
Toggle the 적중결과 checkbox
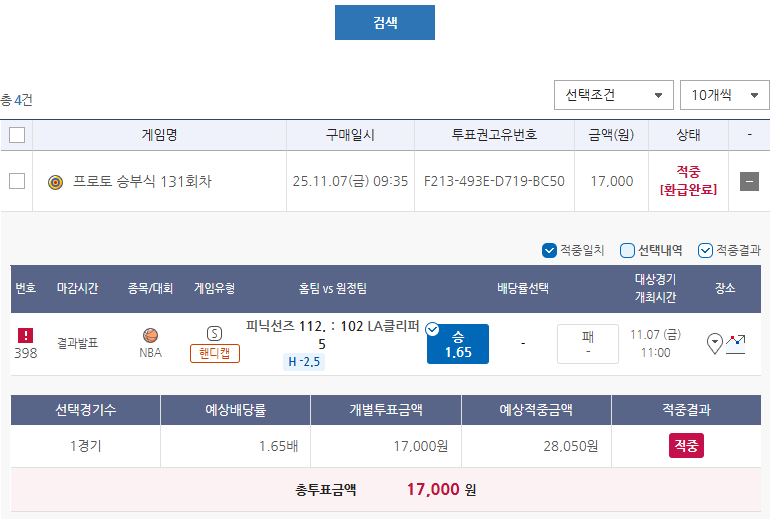pyautogui.click(x=705, y=250)
